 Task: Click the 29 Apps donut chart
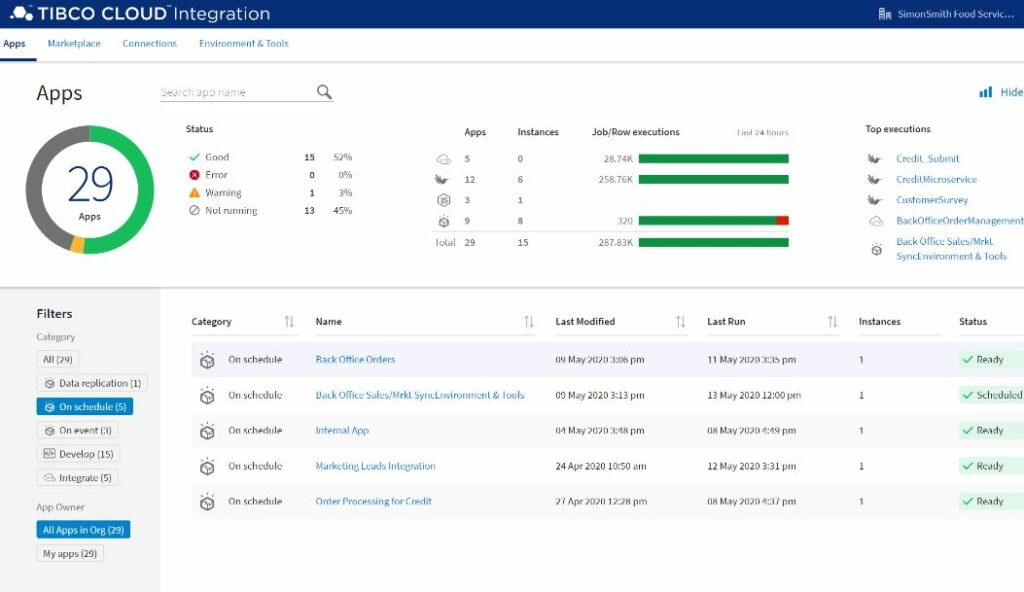(x=90, y=189)
